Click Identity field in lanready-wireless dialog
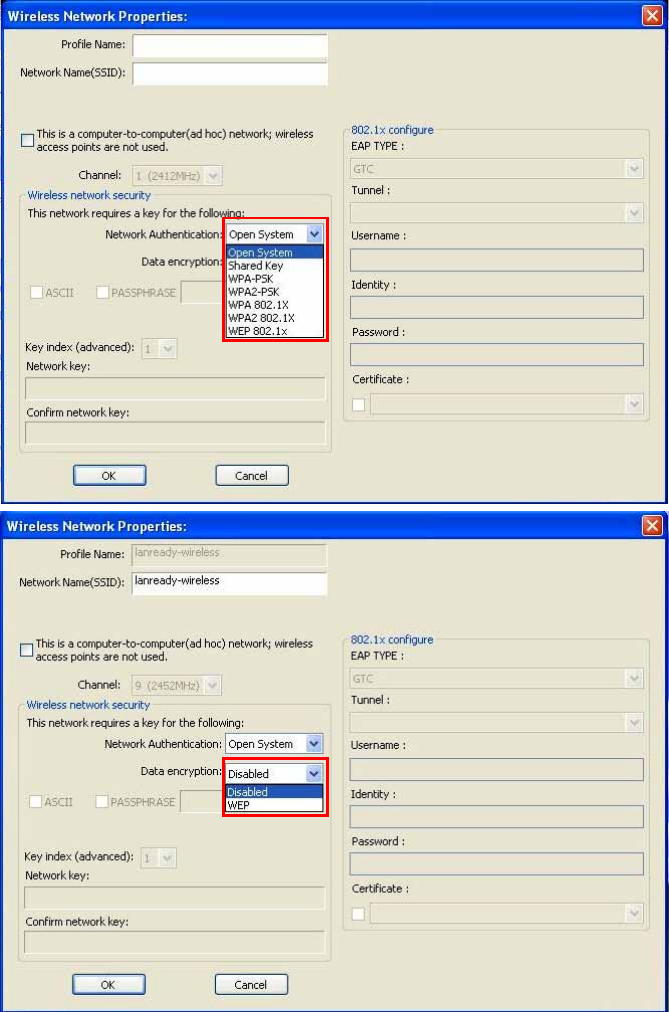This screenshot has height=1012, width=669. (x=497, y=816)
